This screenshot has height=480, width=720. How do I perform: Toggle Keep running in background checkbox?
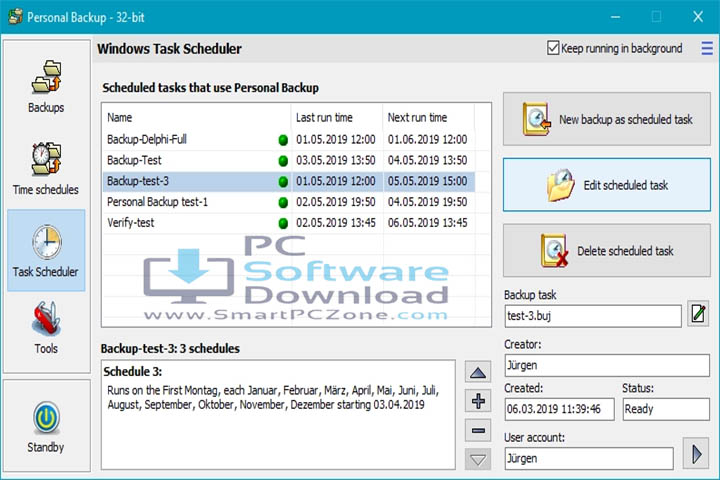point(553,48)
